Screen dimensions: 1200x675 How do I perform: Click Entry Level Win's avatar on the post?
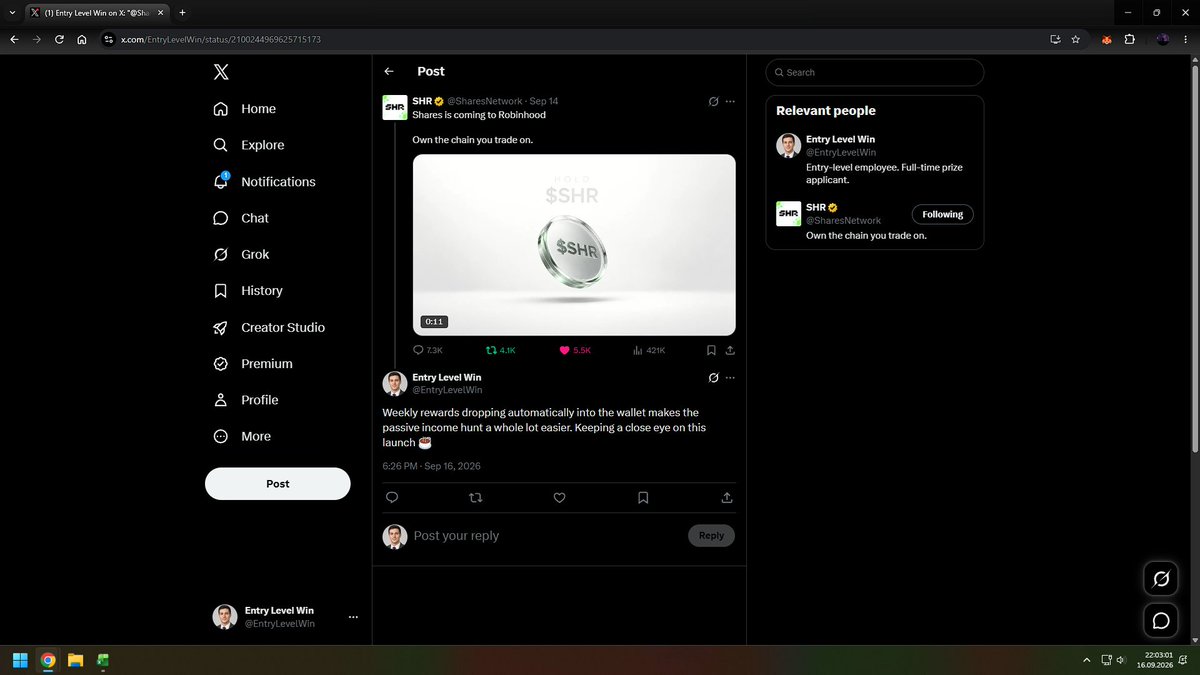[x=394, y=384]
